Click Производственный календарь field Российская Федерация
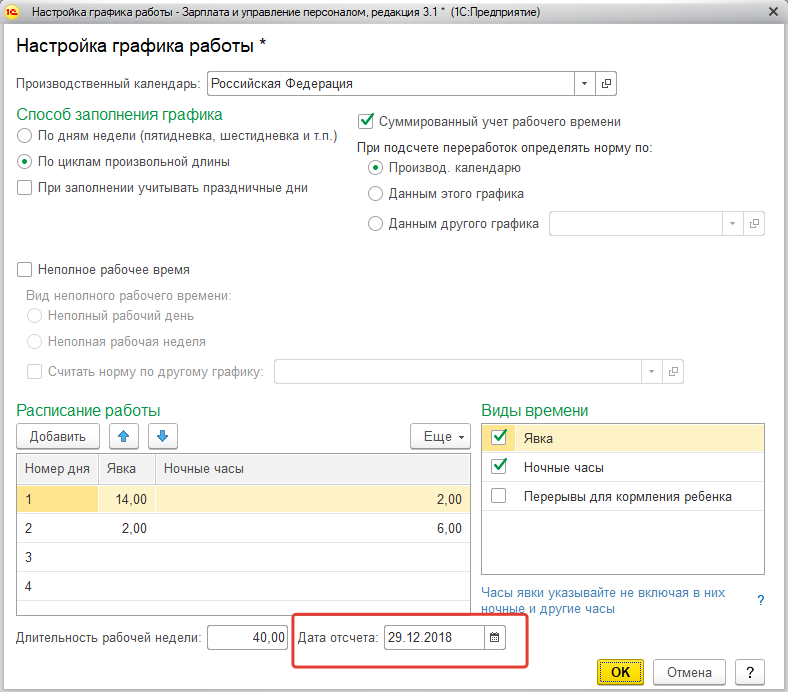This screenshot has width=788, height=692. coord(391,83)
